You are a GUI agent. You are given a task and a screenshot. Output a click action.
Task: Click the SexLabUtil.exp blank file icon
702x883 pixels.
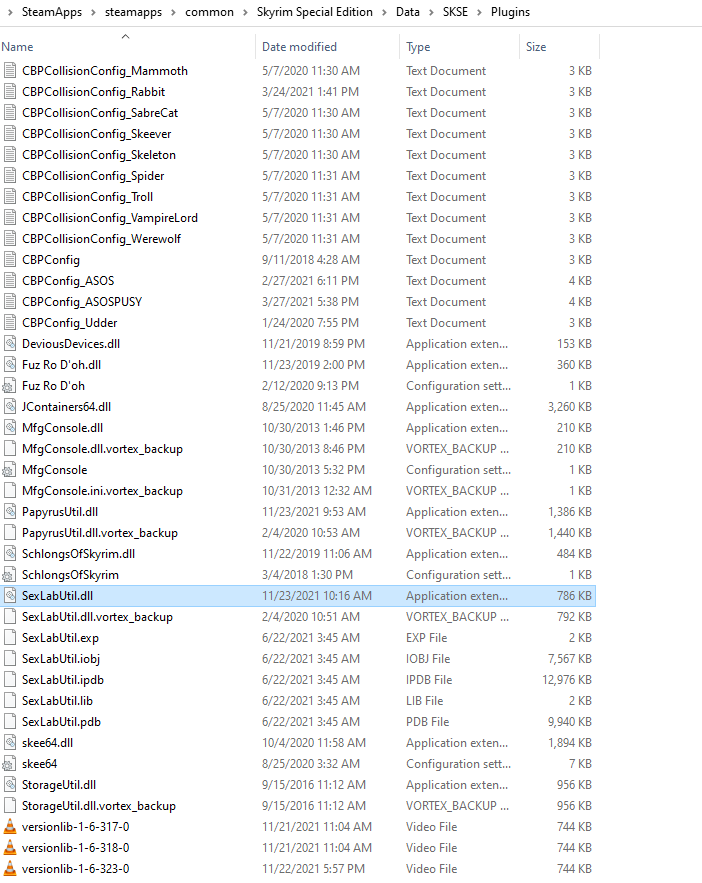click(10, 637)
